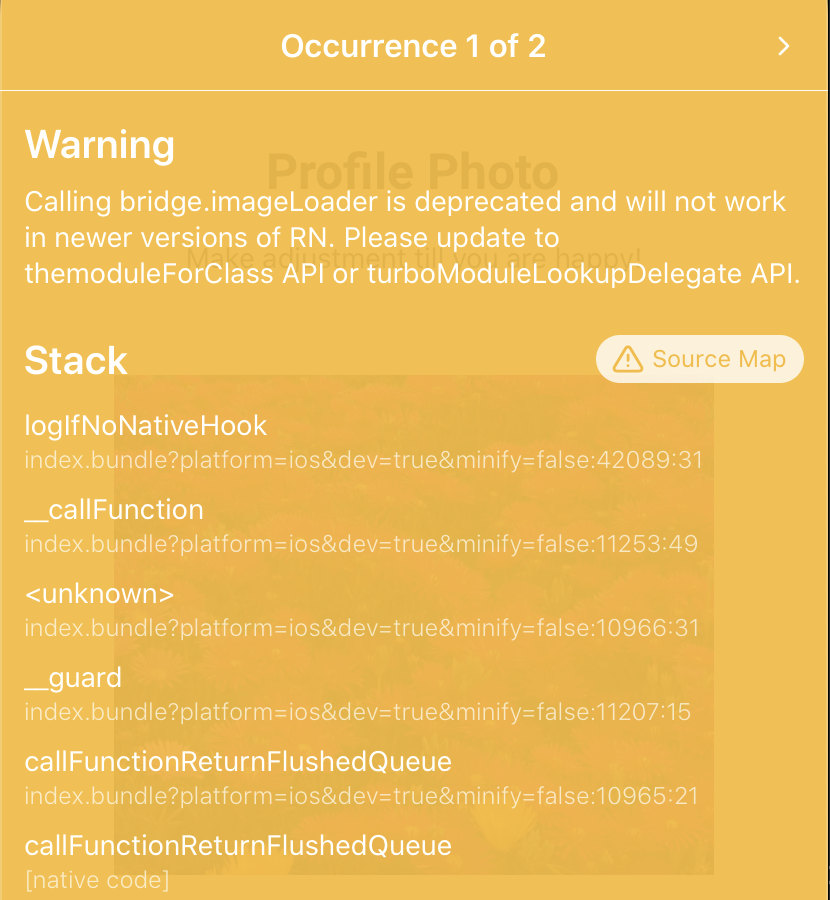Select the callFunctionReturnFlushedQueue [native code] frame
Screen dimensions: 830x900
(x=236, y=846)
